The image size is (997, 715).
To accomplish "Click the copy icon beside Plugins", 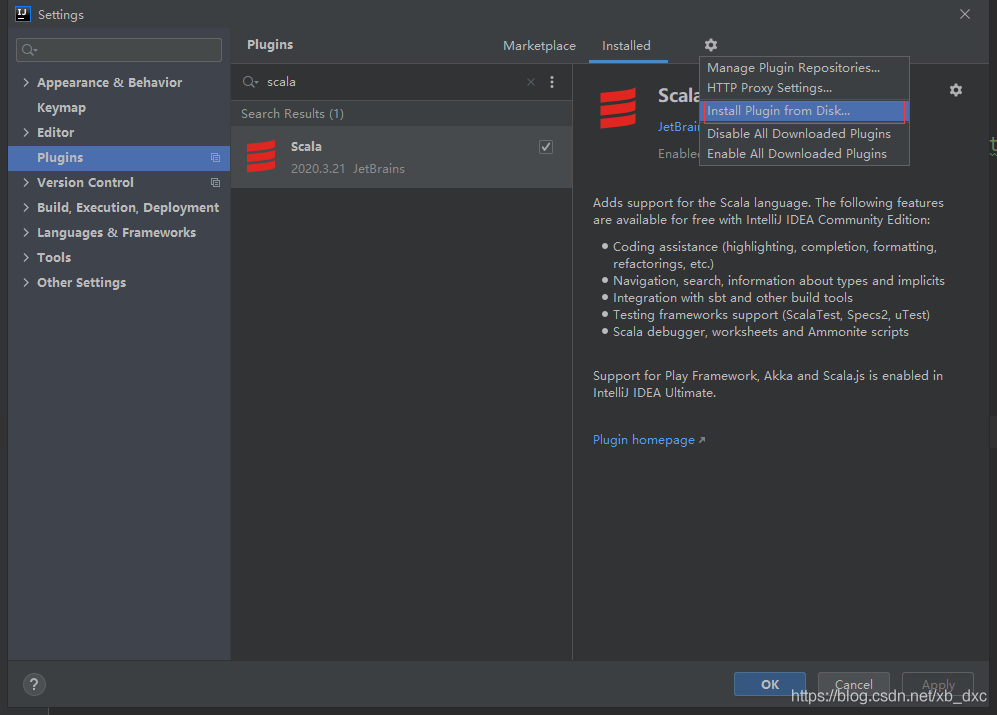I will [x=215, y=158].
